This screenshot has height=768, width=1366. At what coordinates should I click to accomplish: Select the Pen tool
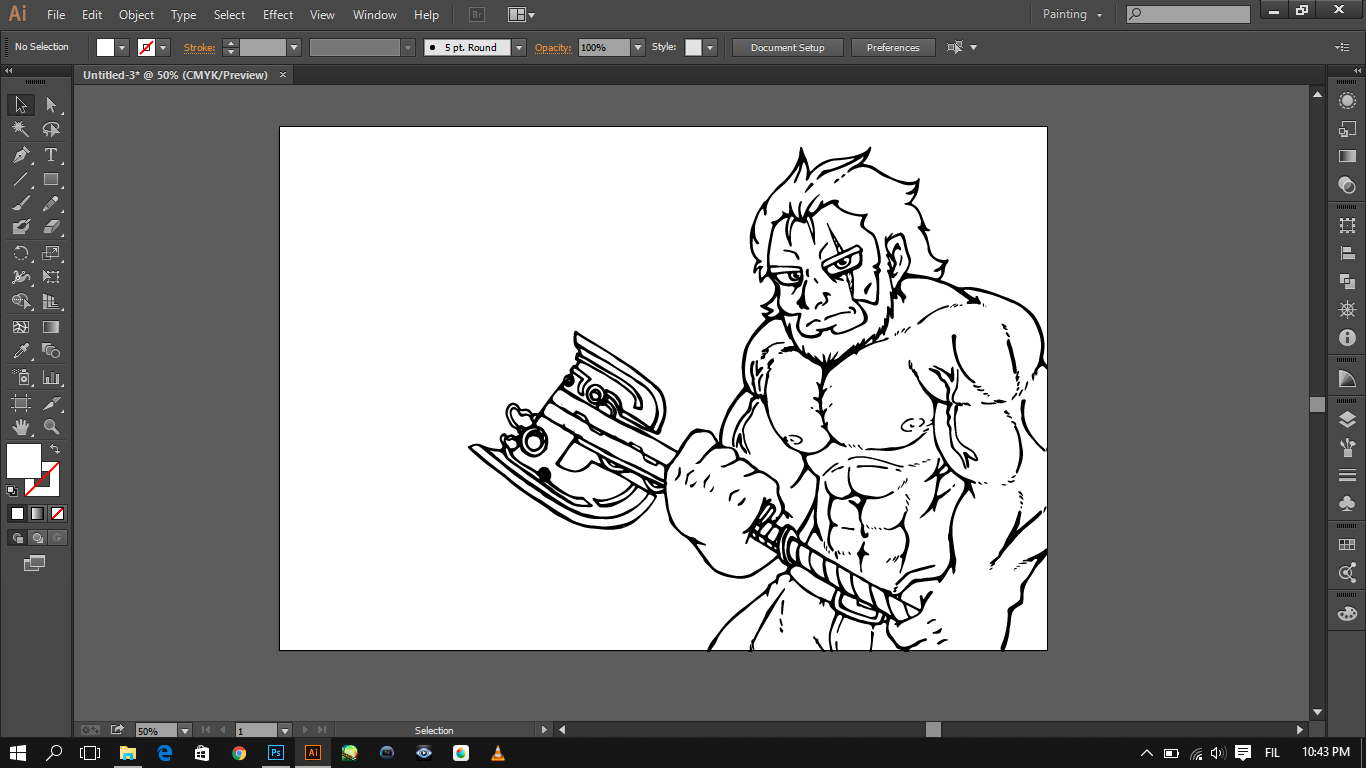tap(21, 155)
